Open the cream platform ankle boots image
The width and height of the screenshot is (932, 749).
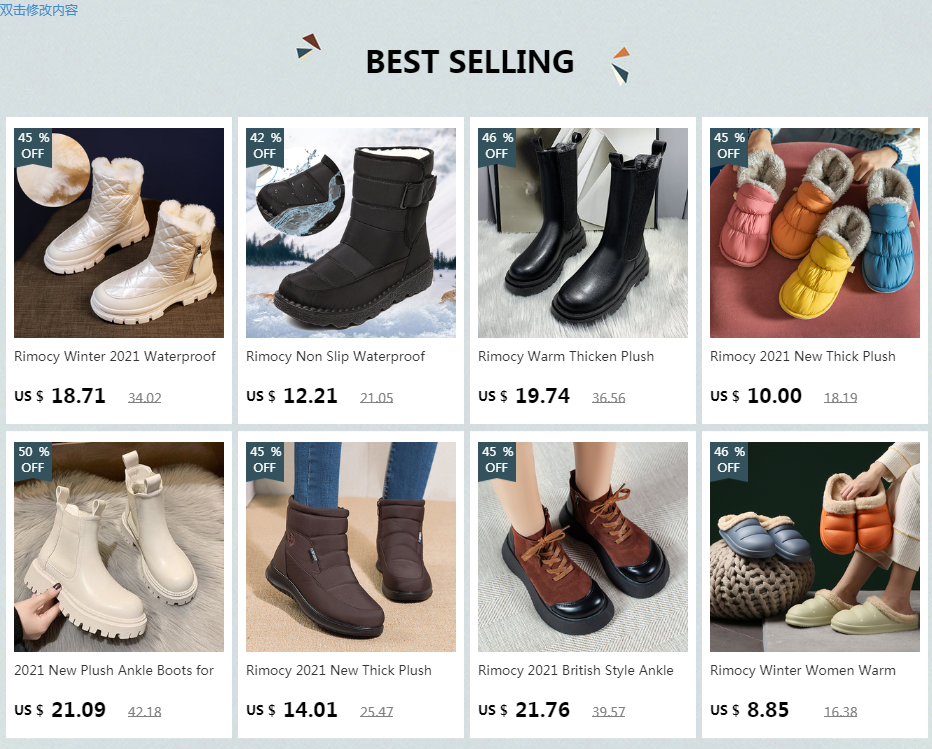point(119,547)
